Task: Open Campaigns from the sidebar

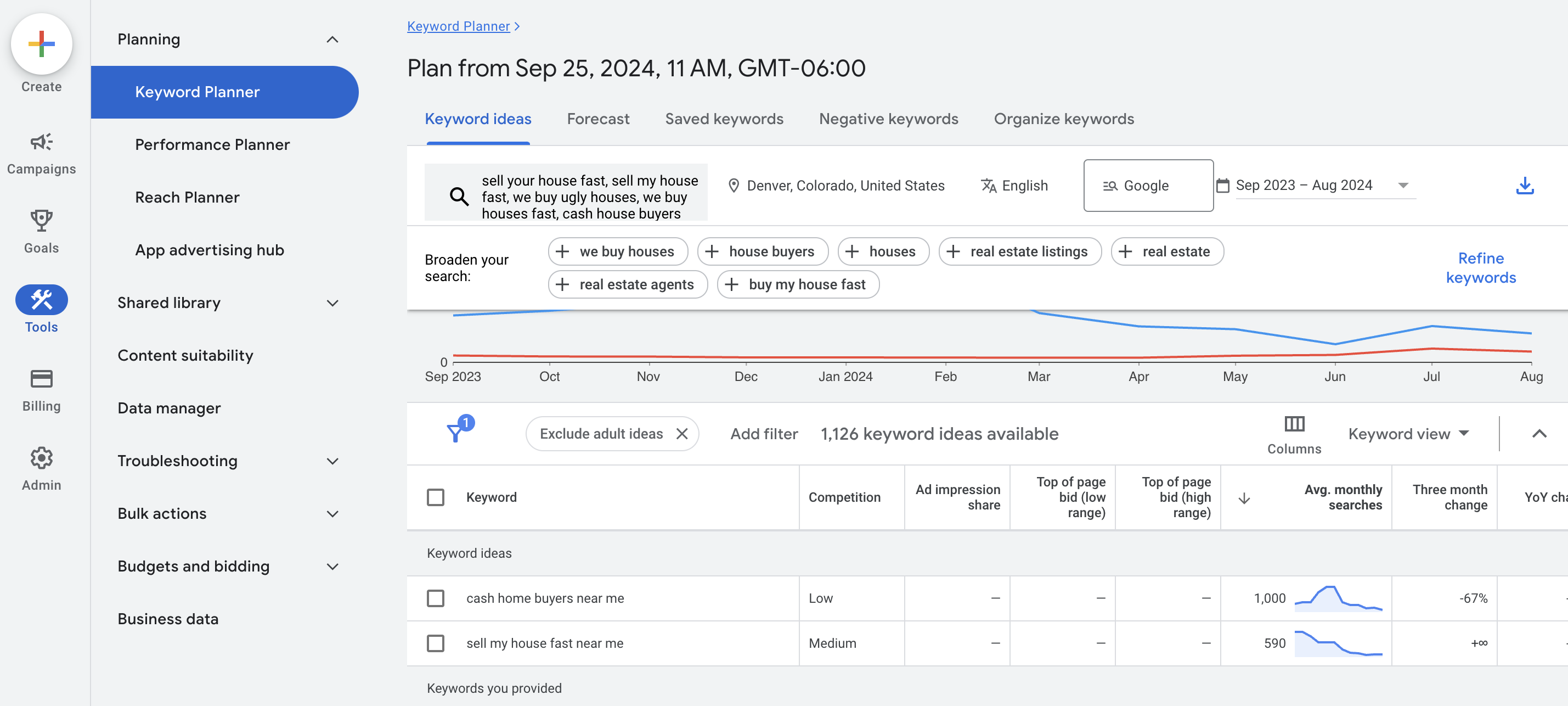Action: [41, 154]
